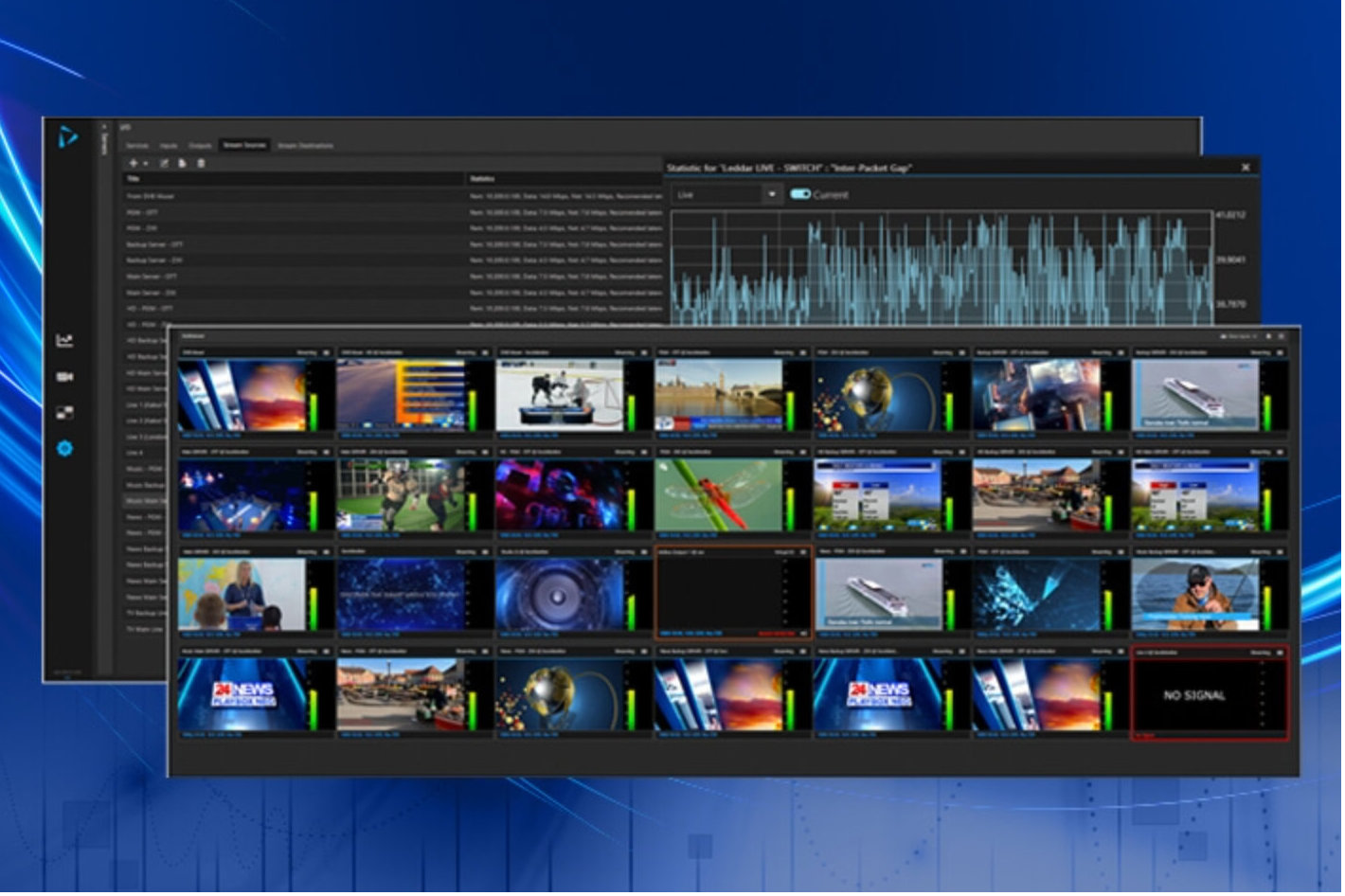The height and width of the screenshot is (896, 1345).
Task: Open the arrow next to the add button
Action: 146,164
